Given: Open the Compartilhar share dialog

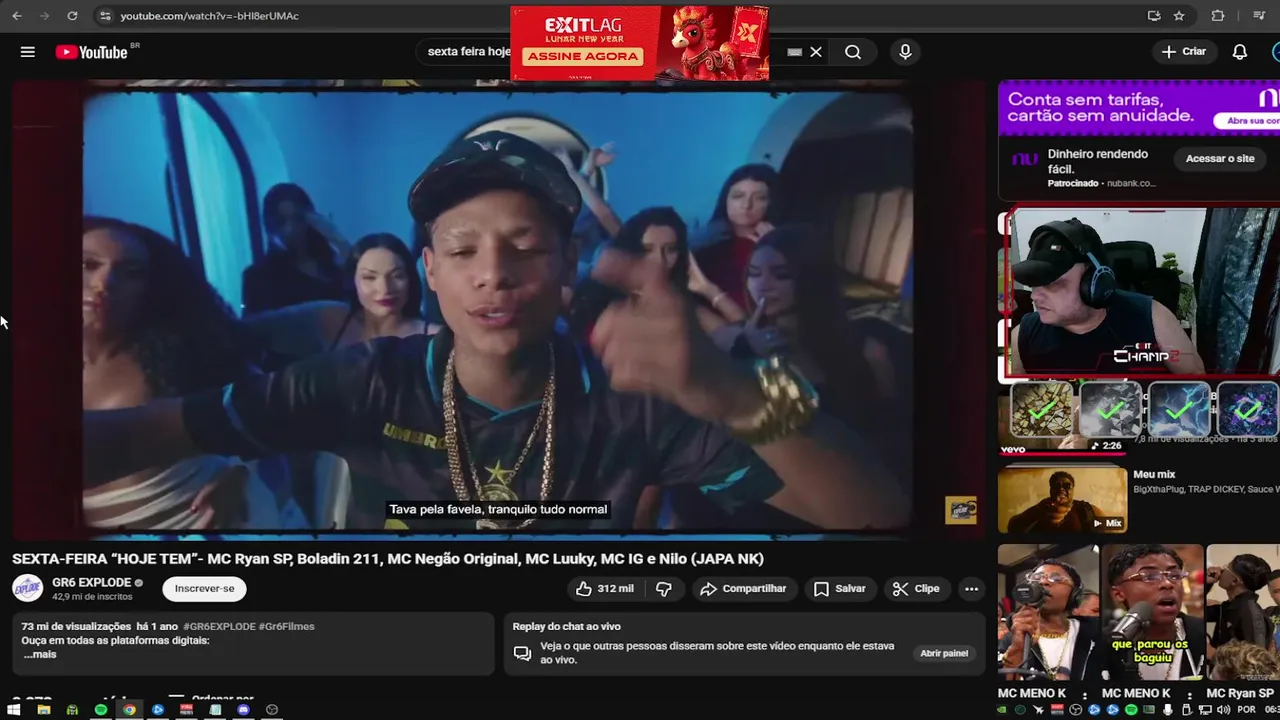Looking at the screenshot, I should pos(742,589).
